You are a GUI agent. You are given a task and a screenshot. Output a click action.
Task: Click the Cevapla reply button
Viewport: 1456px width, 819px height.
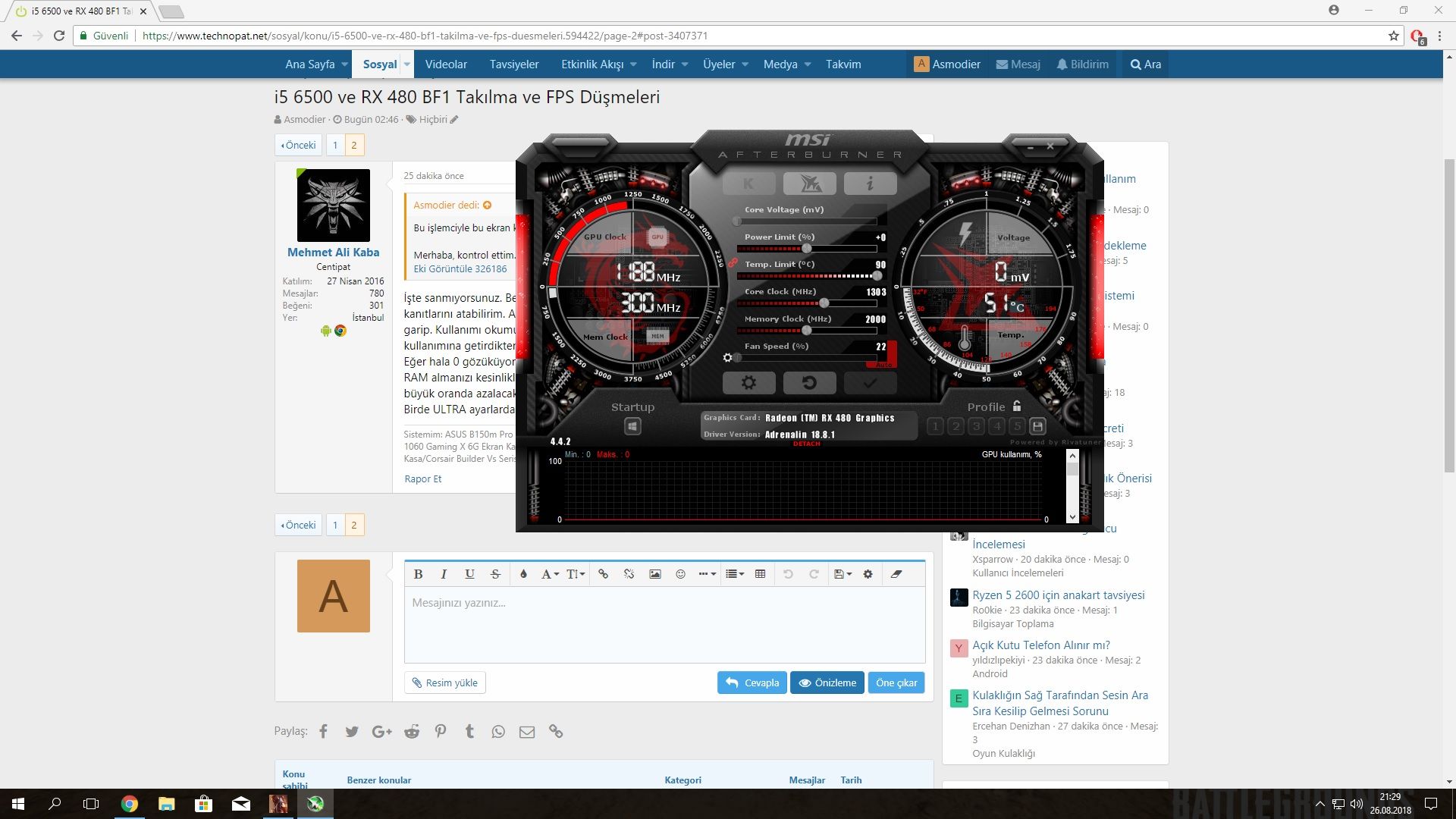tap(752, 682)
